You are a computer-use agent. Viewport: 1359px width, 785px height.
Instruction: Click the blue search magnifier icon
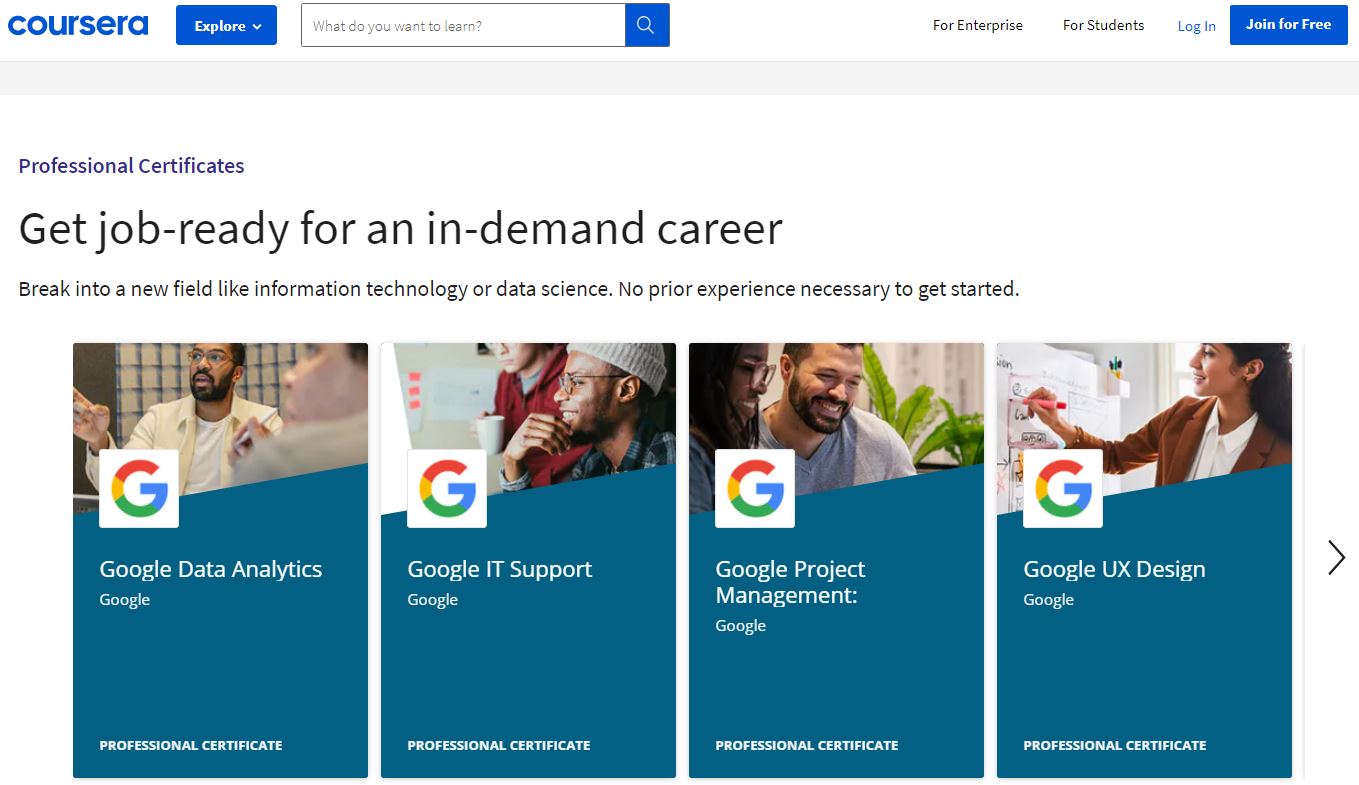tap(646, 24)
